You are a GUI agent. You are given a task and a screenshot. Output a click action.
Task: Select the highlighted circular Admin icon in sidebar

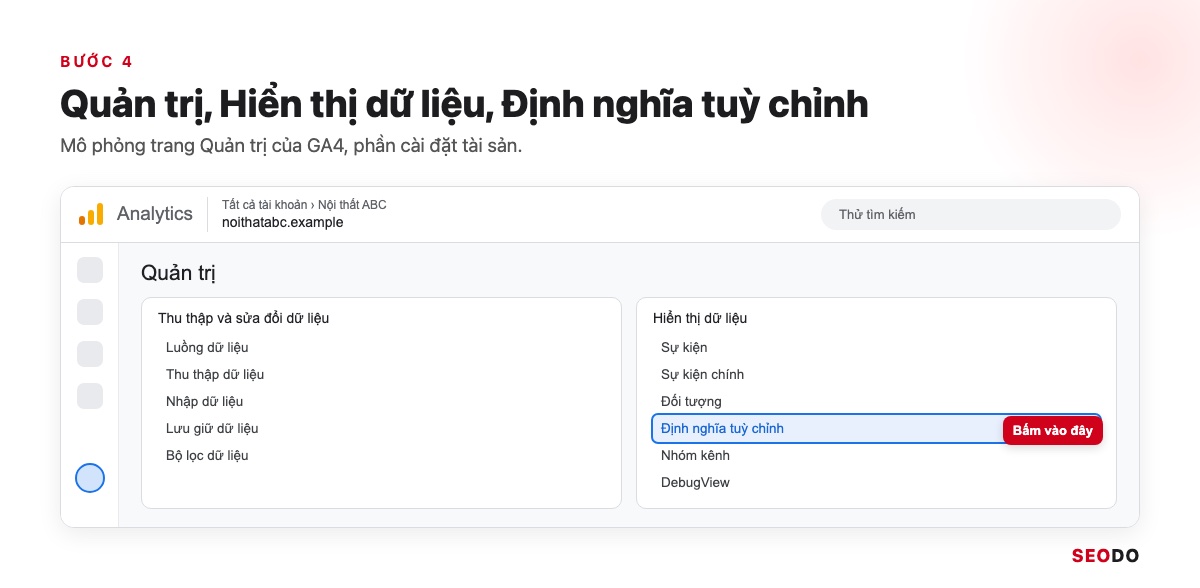click(90, 478)
